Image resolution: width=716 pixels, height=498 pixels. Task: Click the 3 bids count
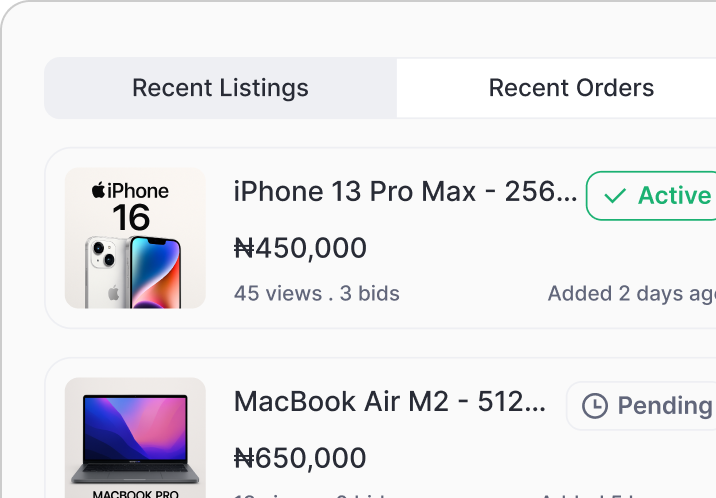370,293
